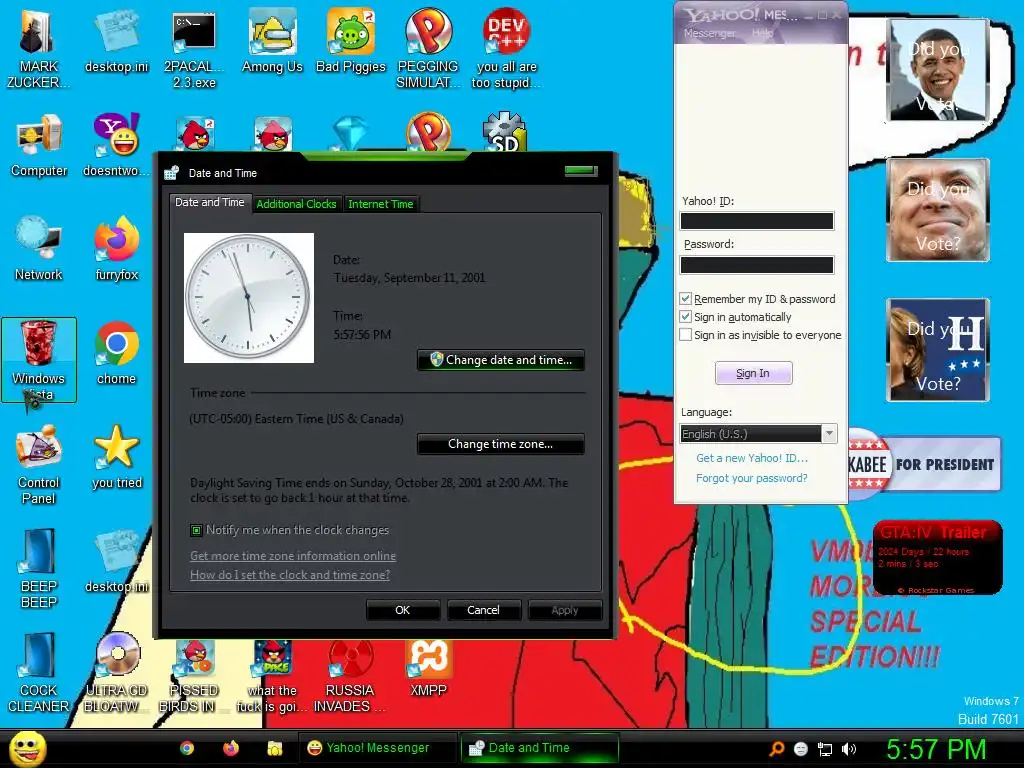Open the MARK ZUCKER desktop icon

pos(38,47)
